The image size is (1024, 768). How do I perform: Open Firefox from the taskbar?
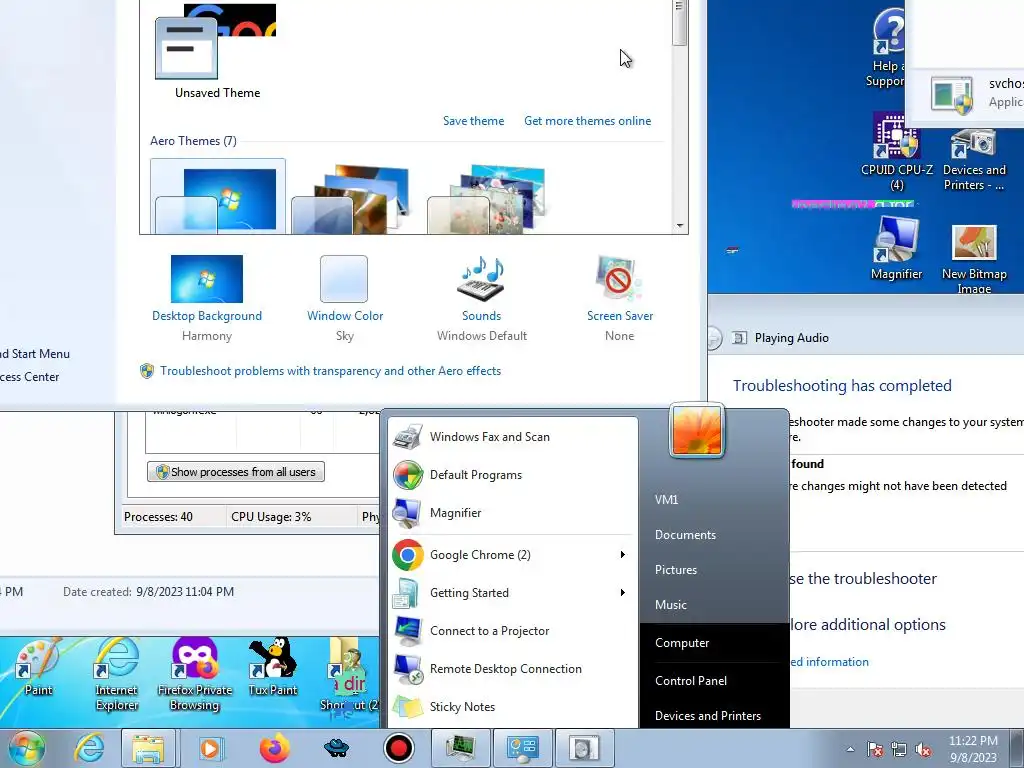pos(274,748)
